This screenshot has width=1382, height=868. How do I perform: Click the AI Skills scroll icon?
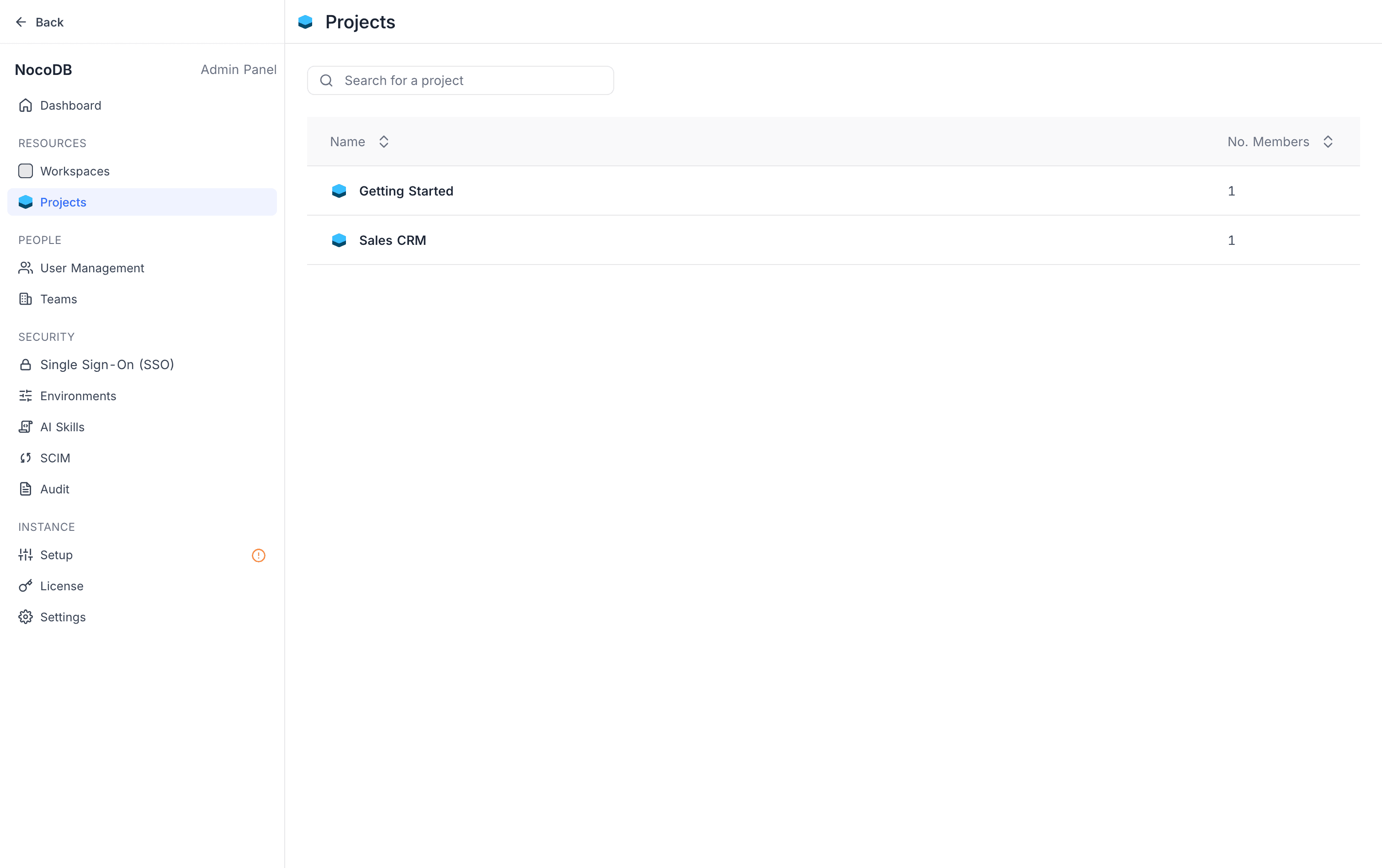coord(25,427)
